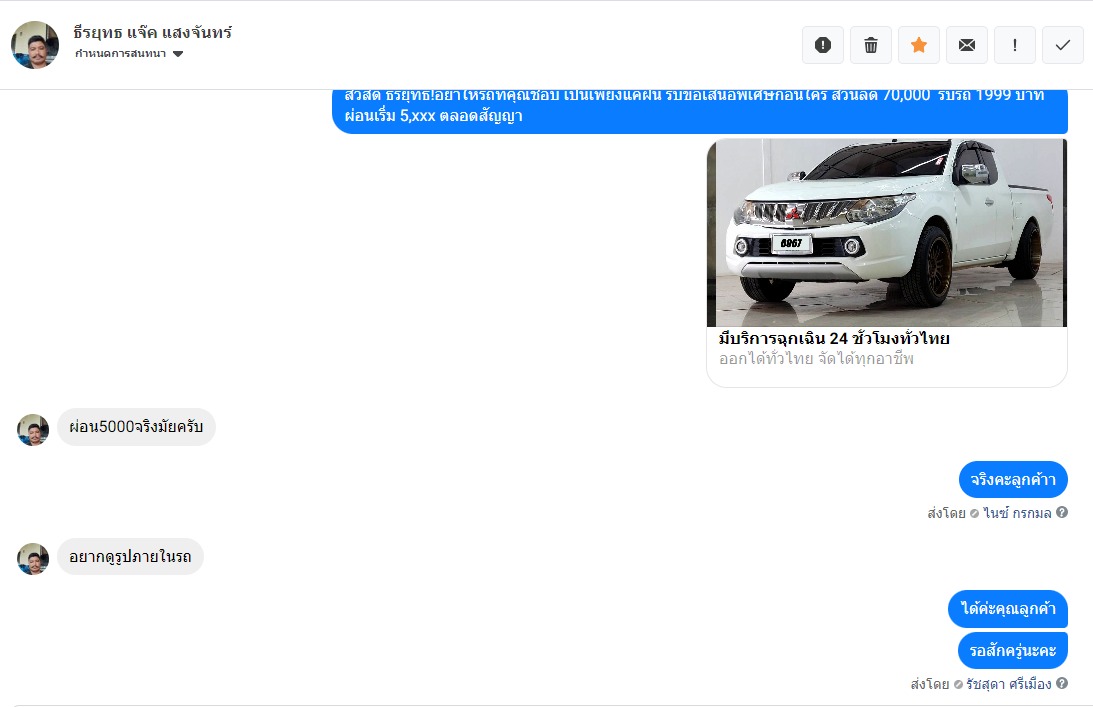Open the contact's profile photo in the header
Screen dimensions: 1093x707
35,45
